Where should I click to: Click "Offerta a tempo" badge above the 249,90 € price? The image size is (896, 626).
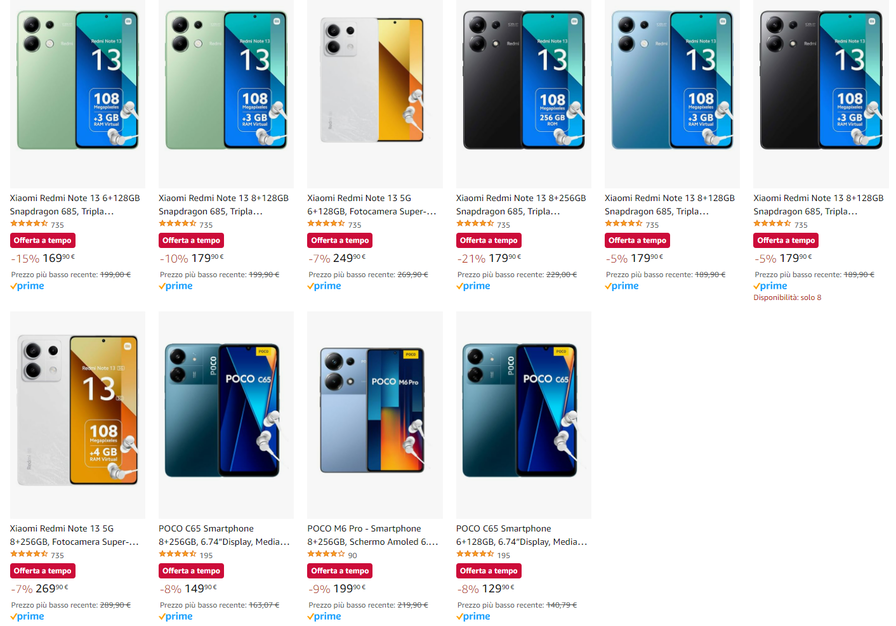pos(340,241)
